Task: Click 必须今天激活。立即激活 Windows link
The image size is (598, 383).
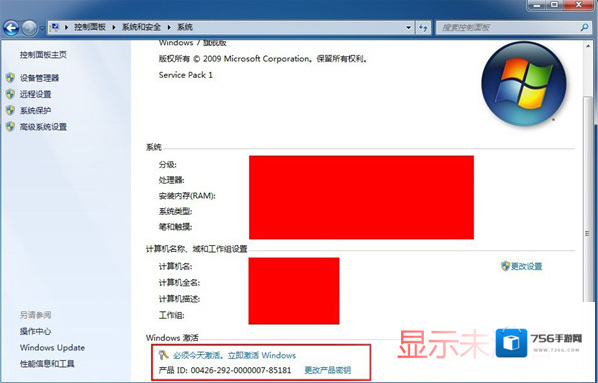Action: (234, 356)
